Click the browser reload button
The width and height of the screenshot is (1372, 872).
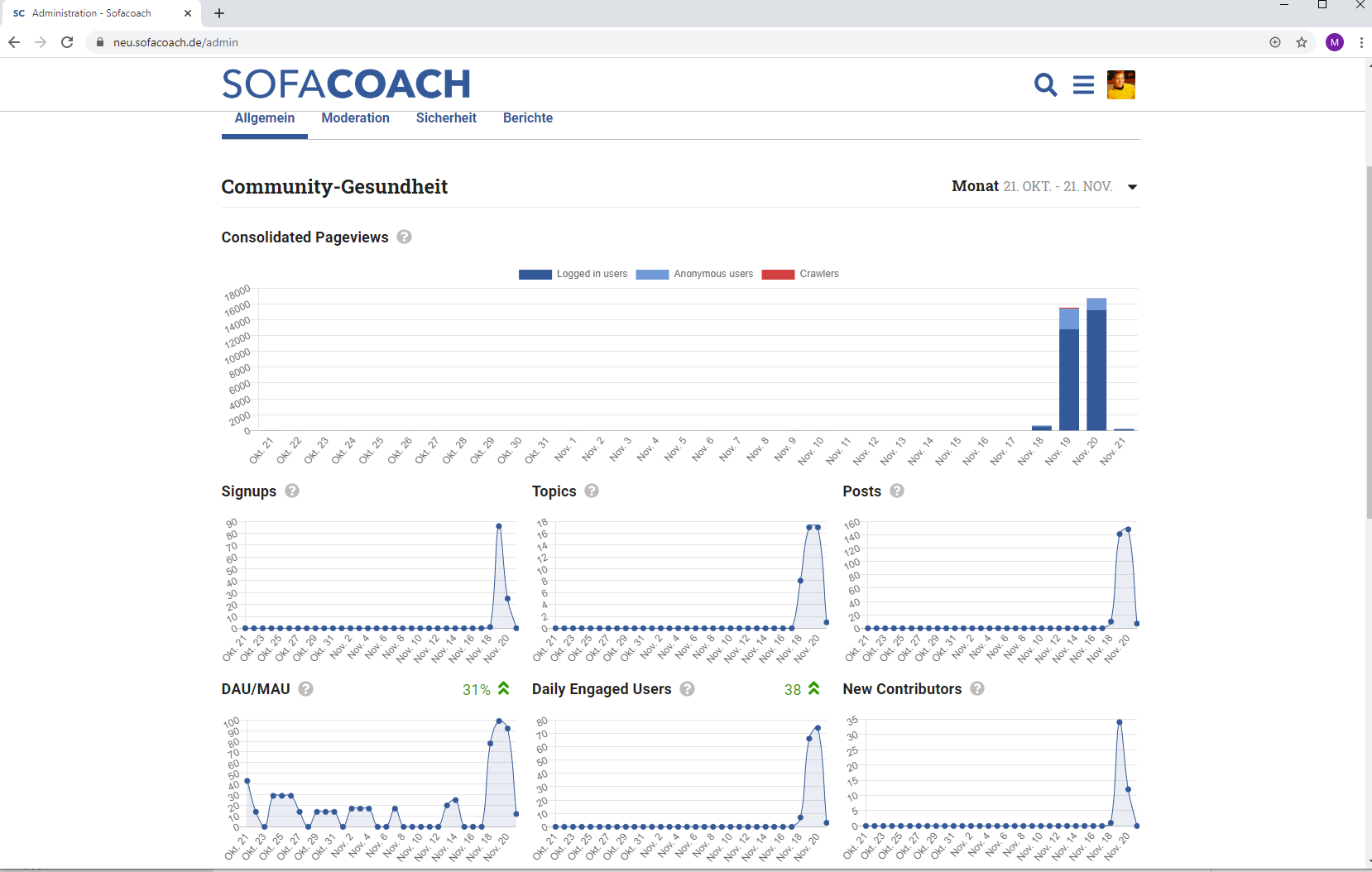67,42
